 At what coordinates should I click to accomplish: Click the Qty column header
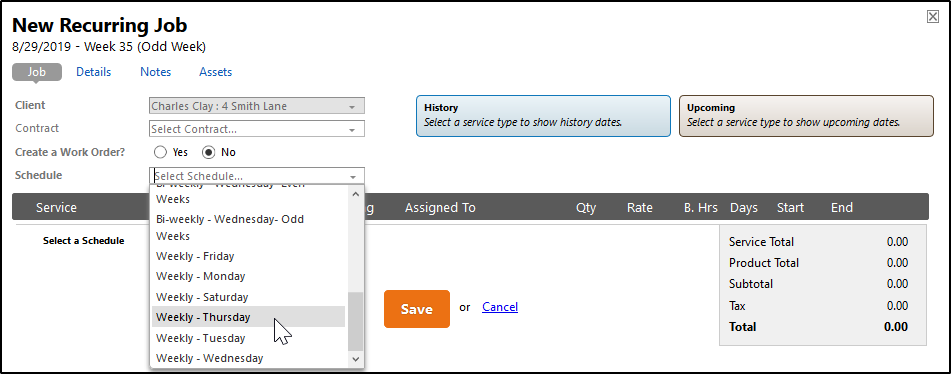pyautogui.click(x=586, y=207)
